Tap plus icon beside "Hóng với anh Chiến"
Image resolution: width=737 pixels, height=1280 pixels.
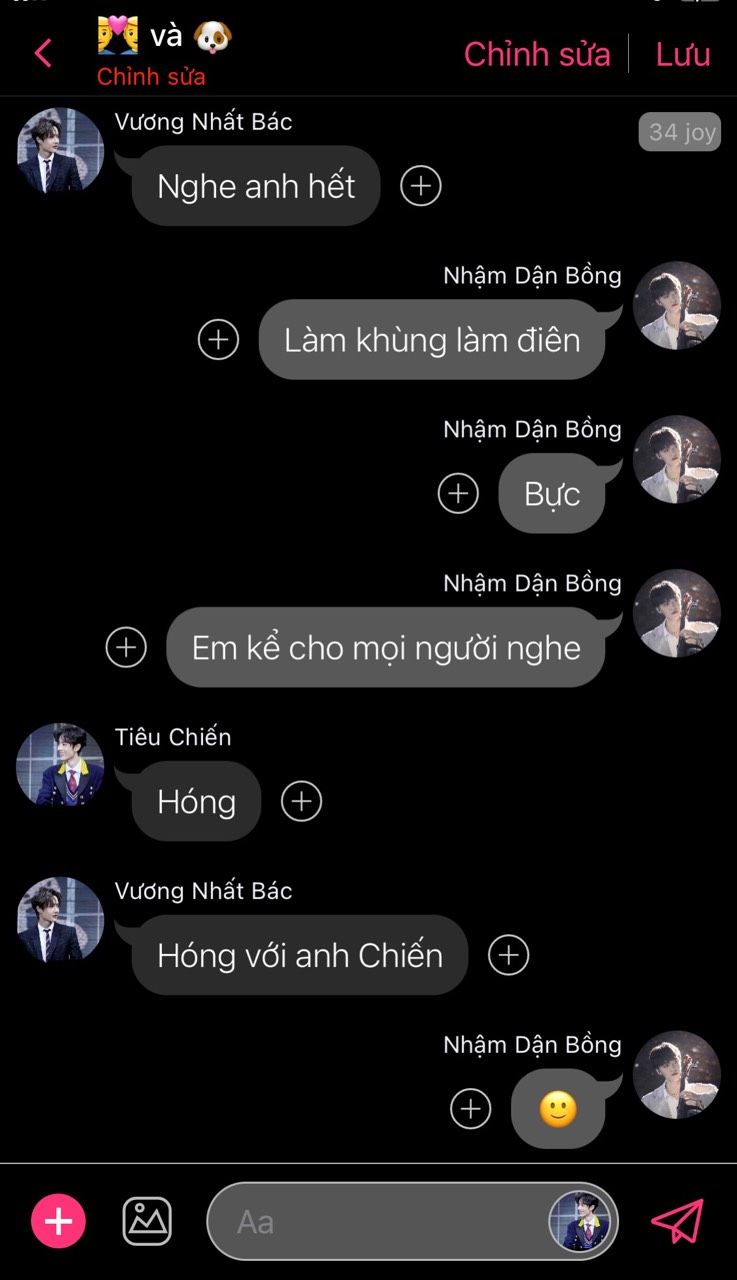pos(508,955)
